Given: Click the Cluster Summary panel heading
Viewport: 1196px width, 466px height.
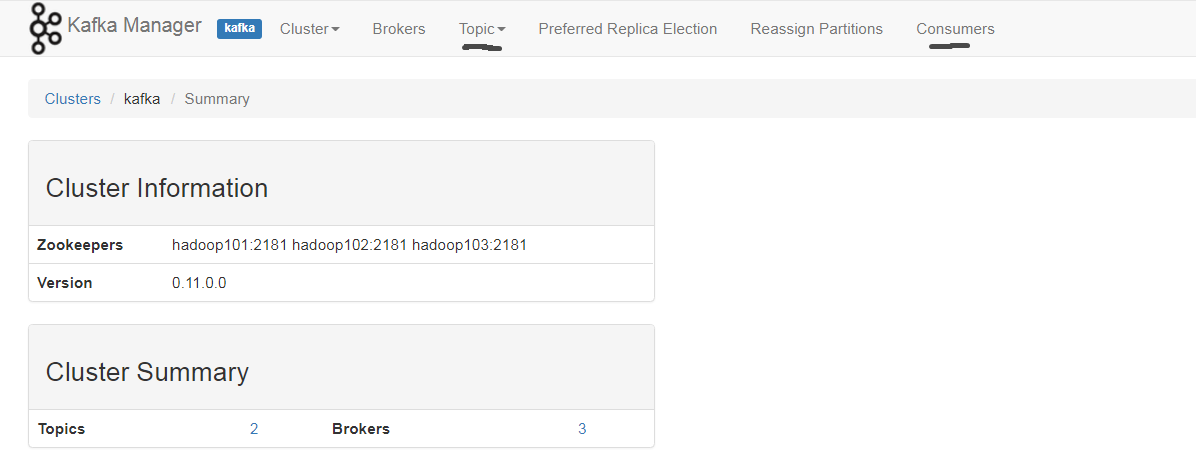Looking at the screenshot, I should (147, 372).
